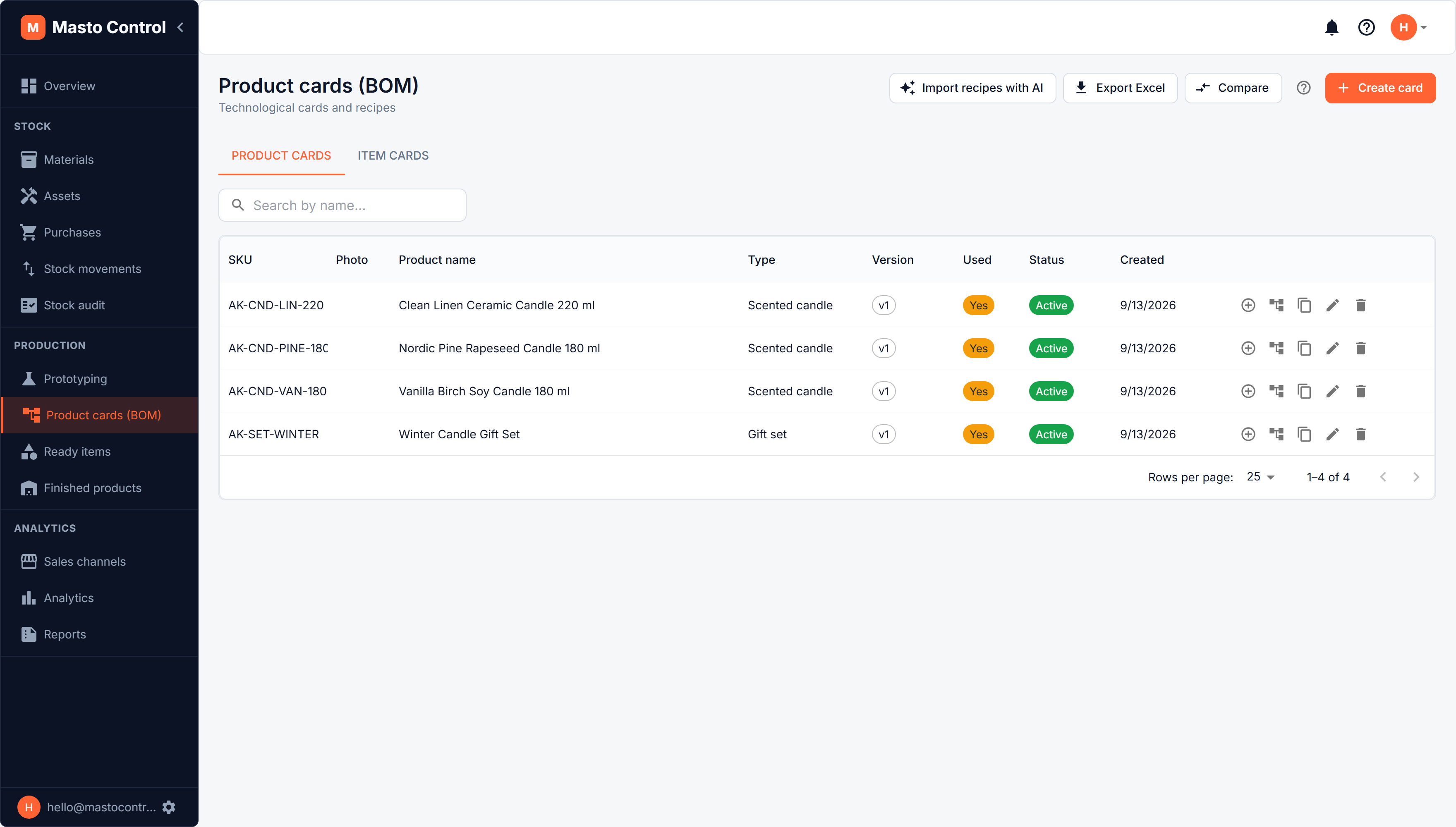Open account settings gear icon
This screenshot has height=827, width=1456.
click(x=169, y=807)
